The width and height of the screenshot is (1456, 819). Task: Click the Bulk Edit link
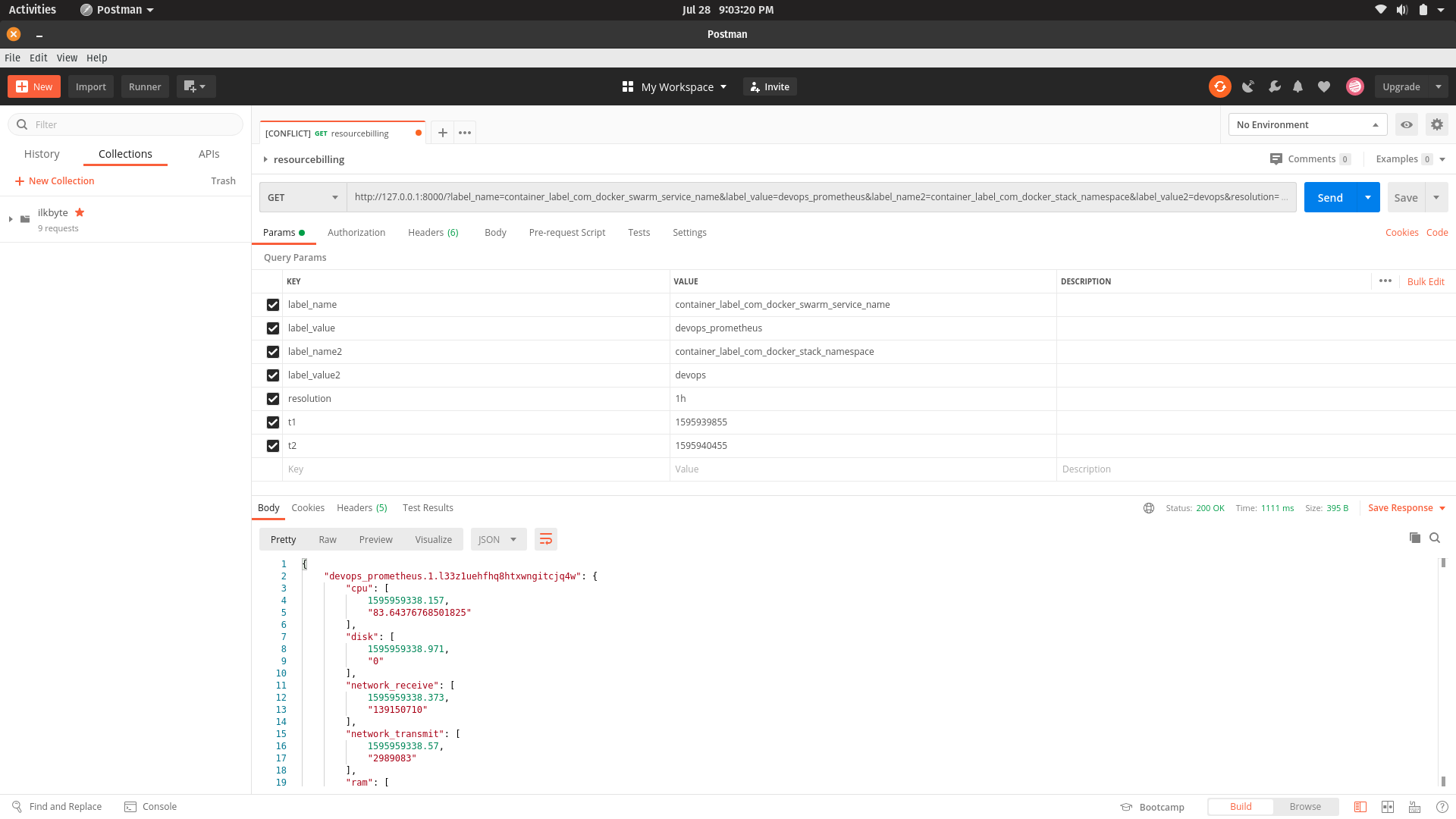click(1425, 281)
